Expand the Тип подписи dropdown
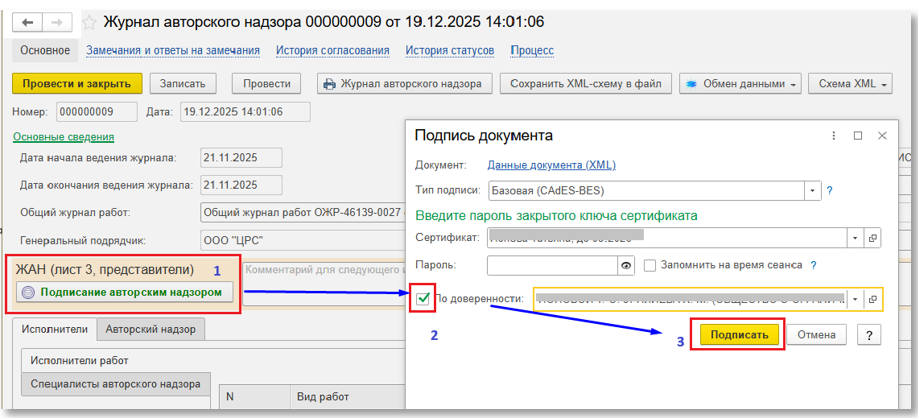Image resolution: width=918 pixels, height=418 pixels. coord(814,190)
